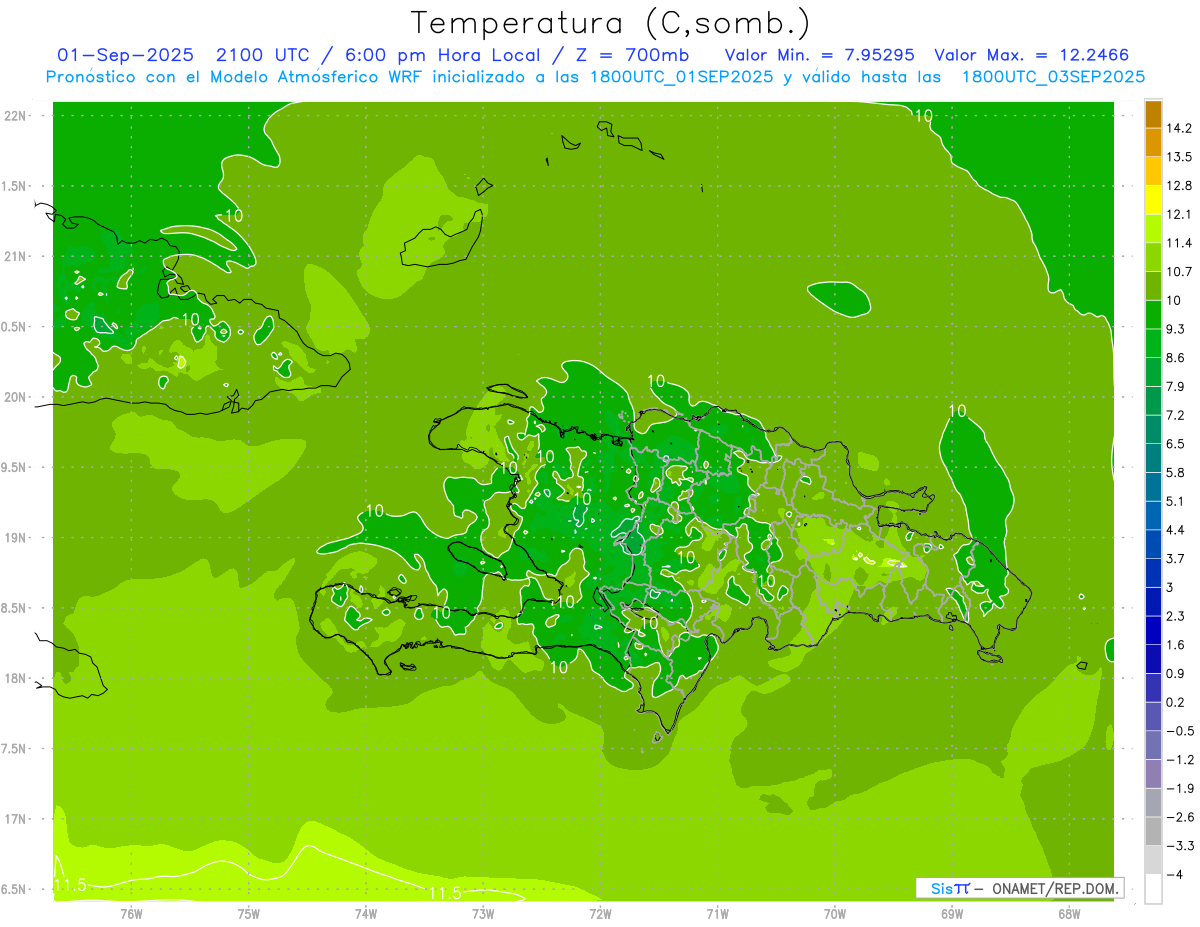Click the yellow legend swatch between 12.1 and 12.8
The height and width of the screenshot is (927, 1200).
pyautogui.click(x=1153, y=200)
